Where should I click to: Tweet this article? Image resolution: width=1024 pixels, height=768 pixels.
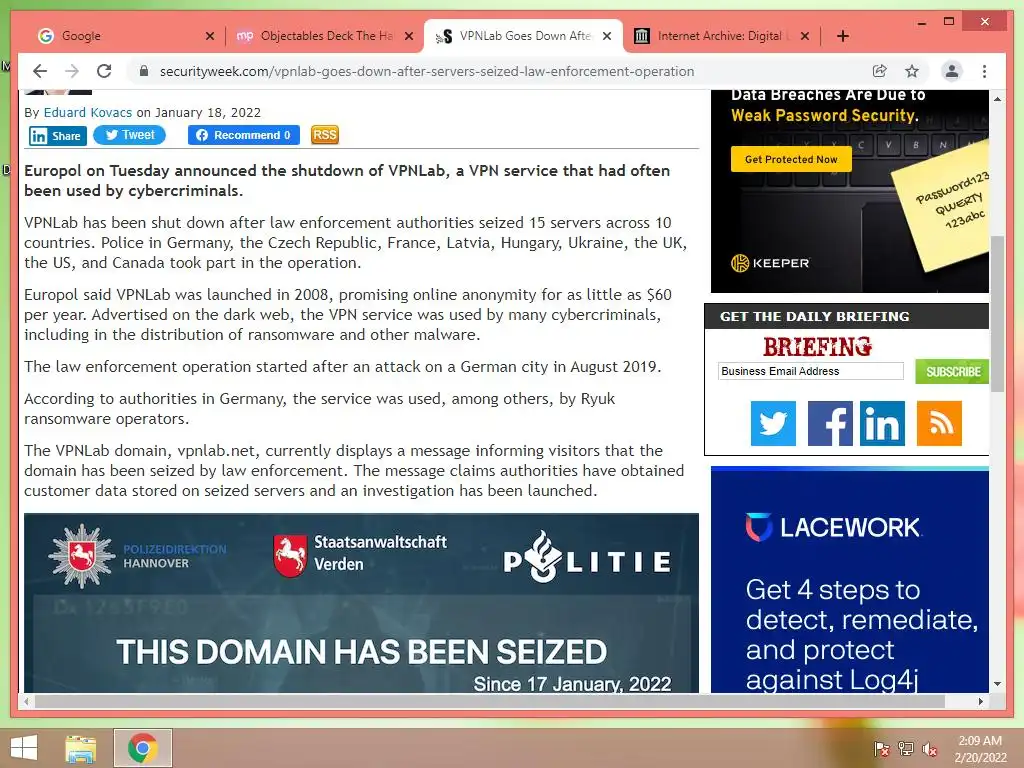pos(129,135)
